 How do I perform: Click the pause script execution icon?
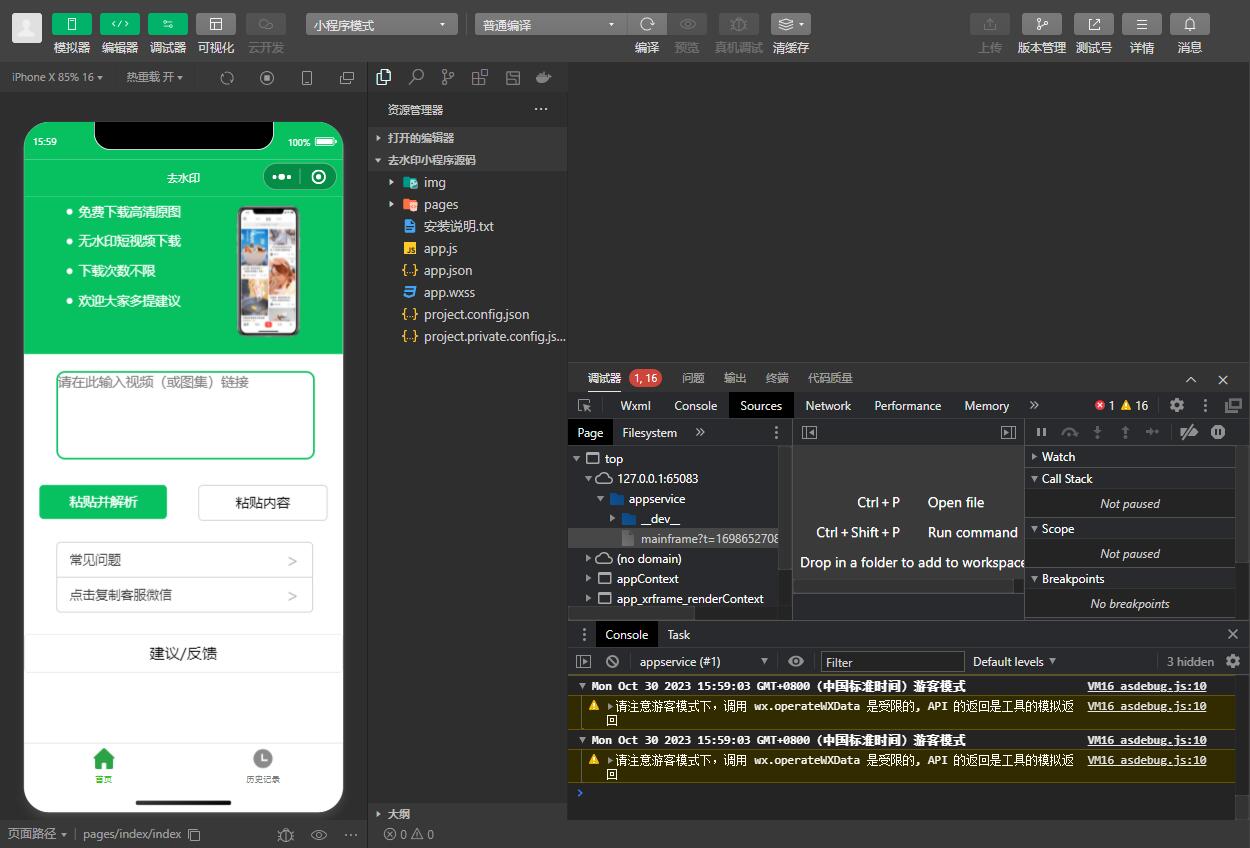point(1041,432)
